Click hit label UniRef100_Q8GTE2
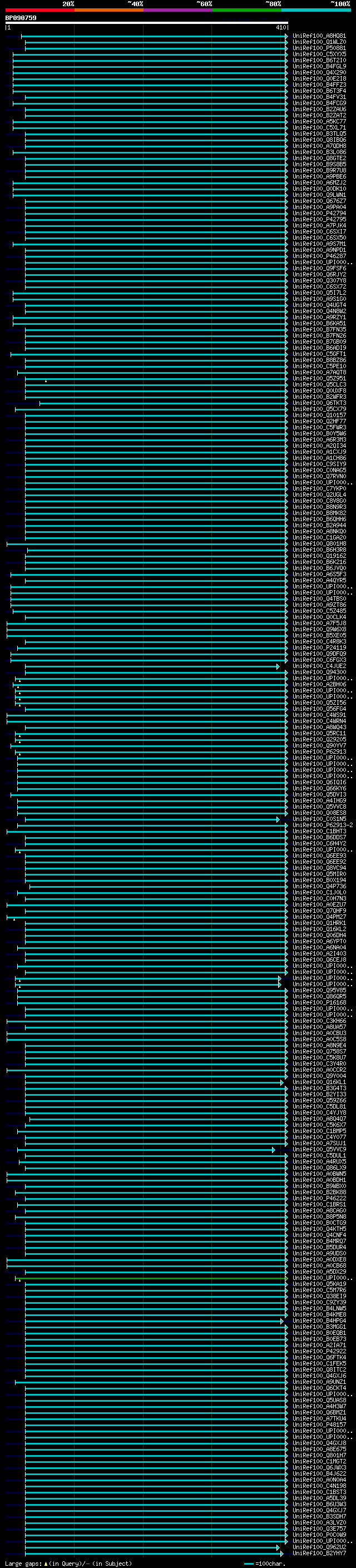Screen dimensions: 356x1568 click(319, 159)
